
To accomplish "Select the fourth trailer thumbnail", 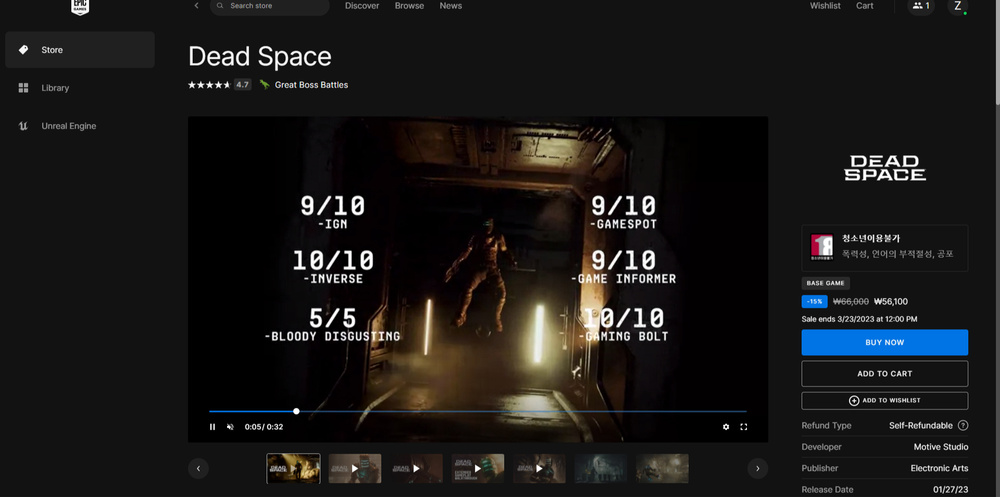I will (478, 468).
